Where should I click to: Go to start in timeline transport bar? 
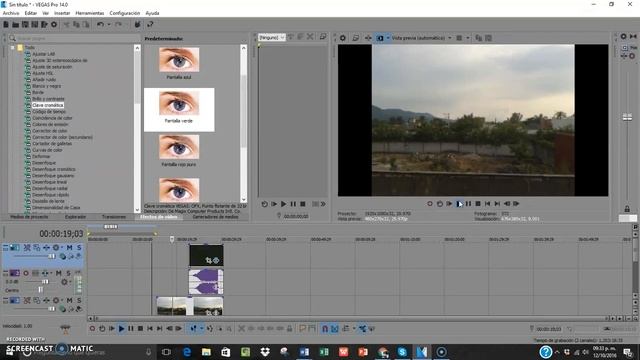[150, 329]
